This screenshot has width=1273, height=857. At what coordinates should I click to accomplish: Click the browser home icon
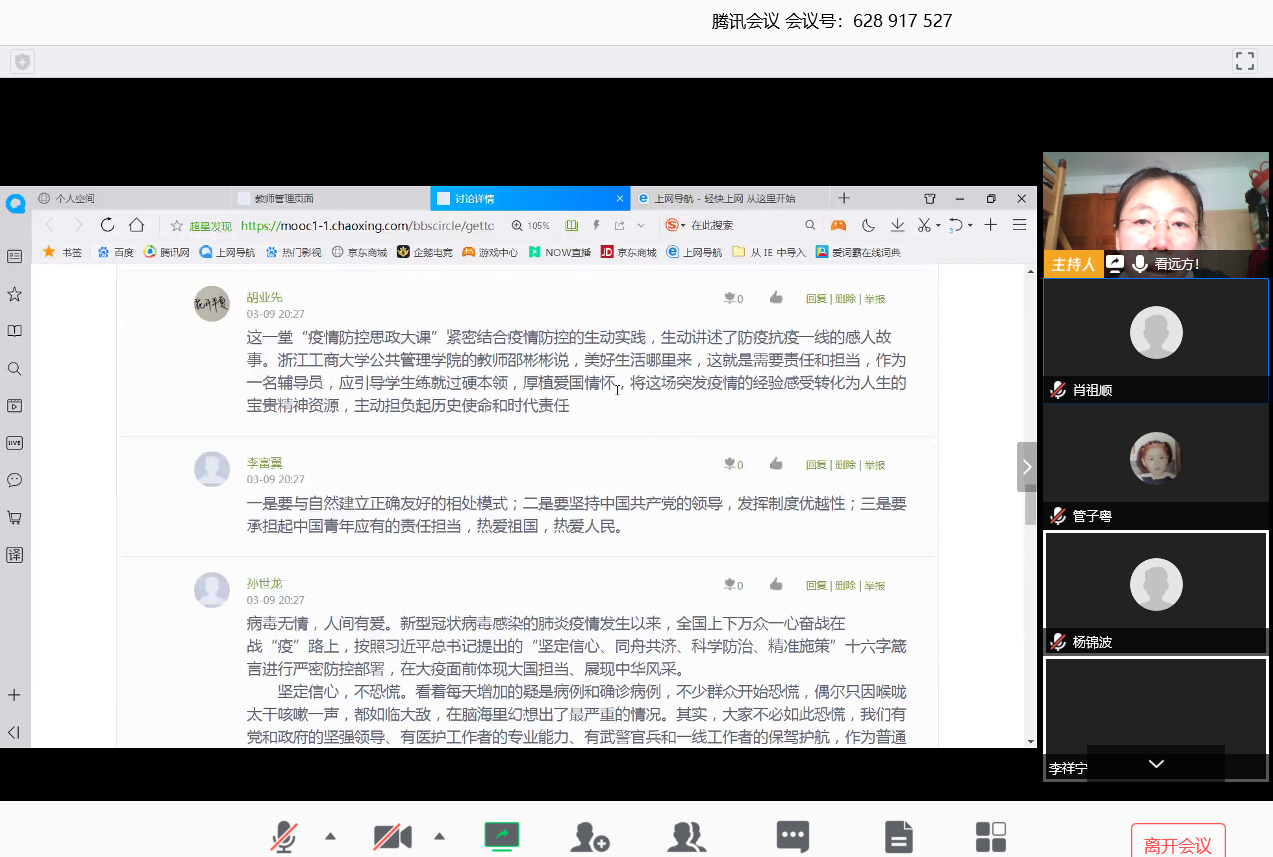[137, 225]
